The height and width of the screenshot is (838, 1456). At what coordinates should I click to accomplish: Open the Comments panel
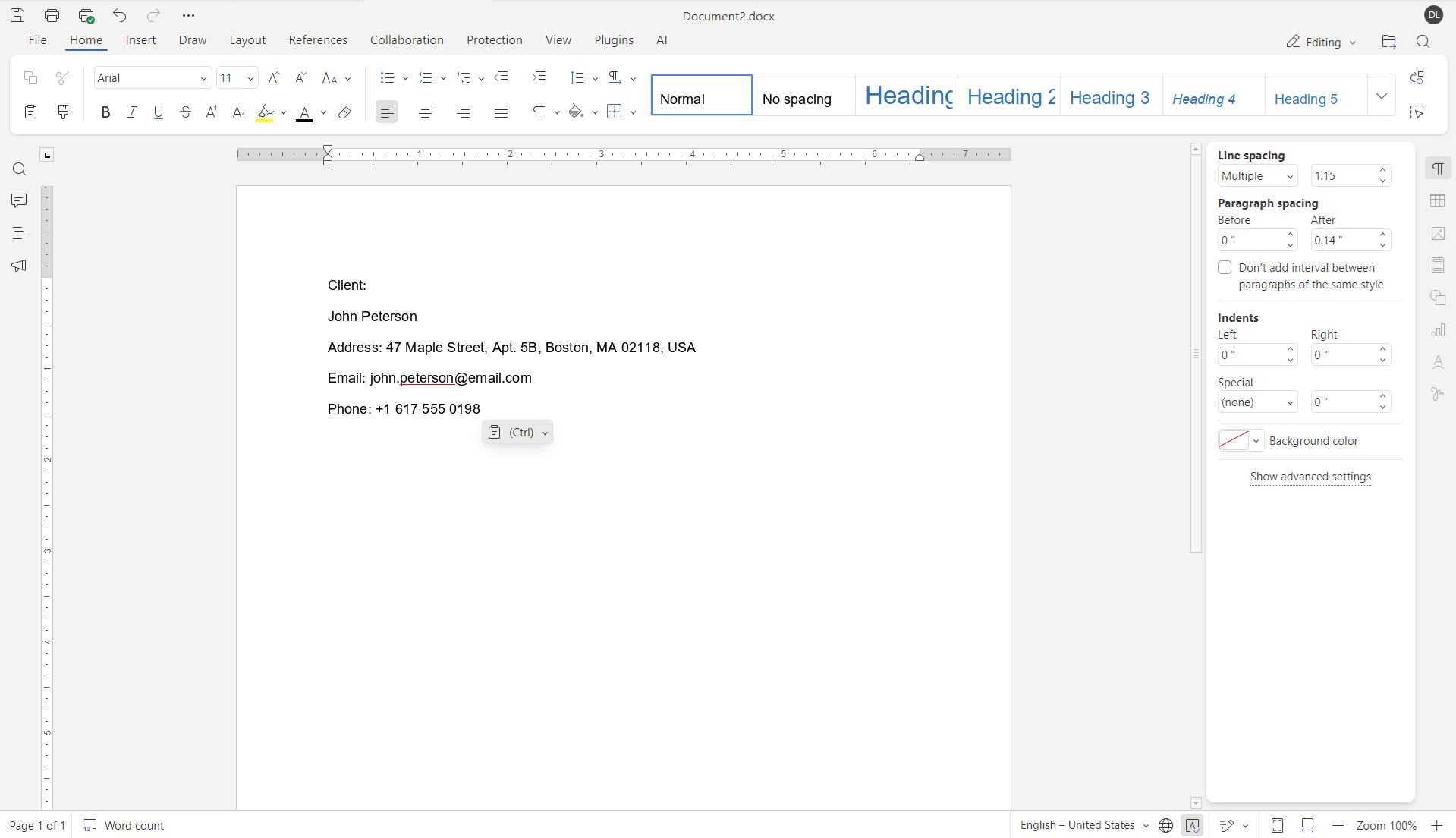click(x=19, y=200)
